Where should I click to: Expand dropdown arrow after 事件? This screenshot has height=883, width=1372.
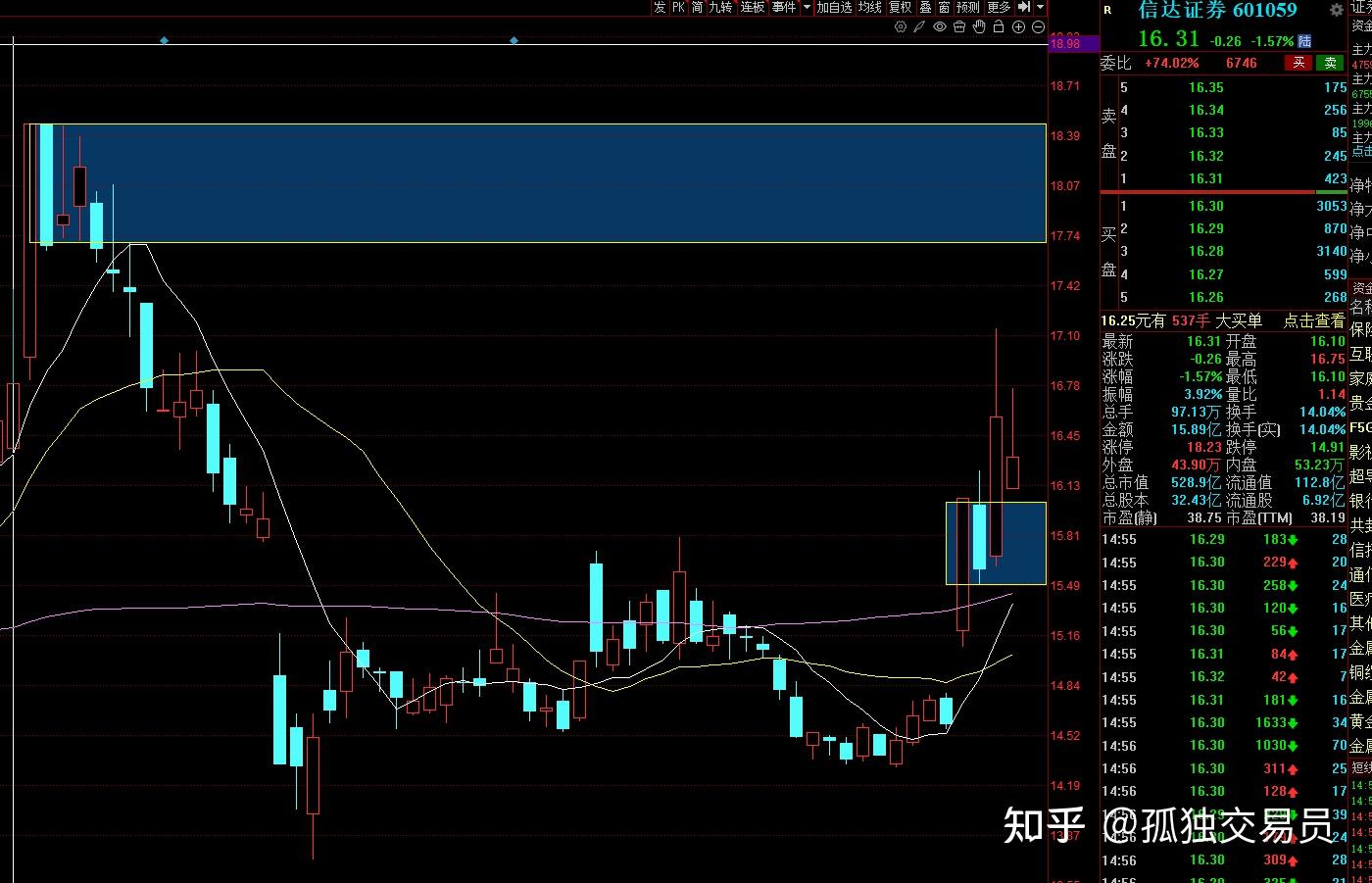(808, 7)
